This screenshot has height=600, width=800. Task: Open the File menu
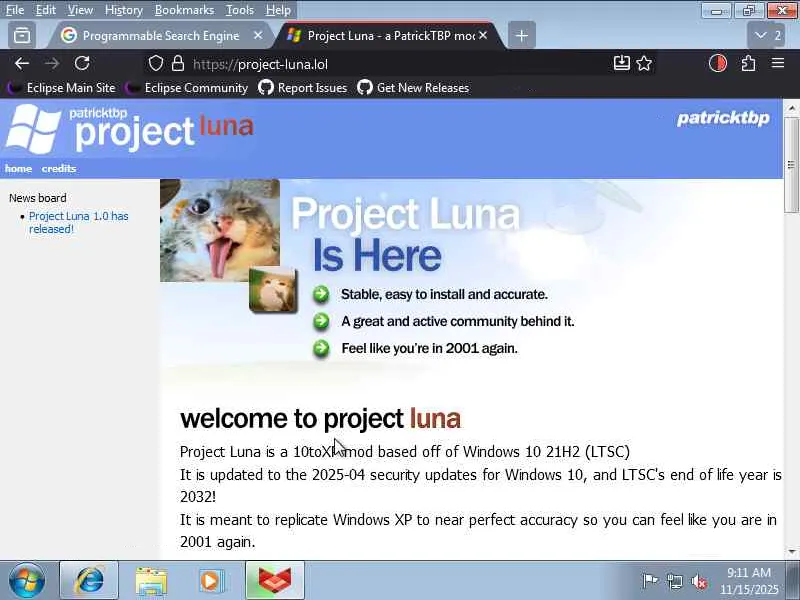pos(15,10)
